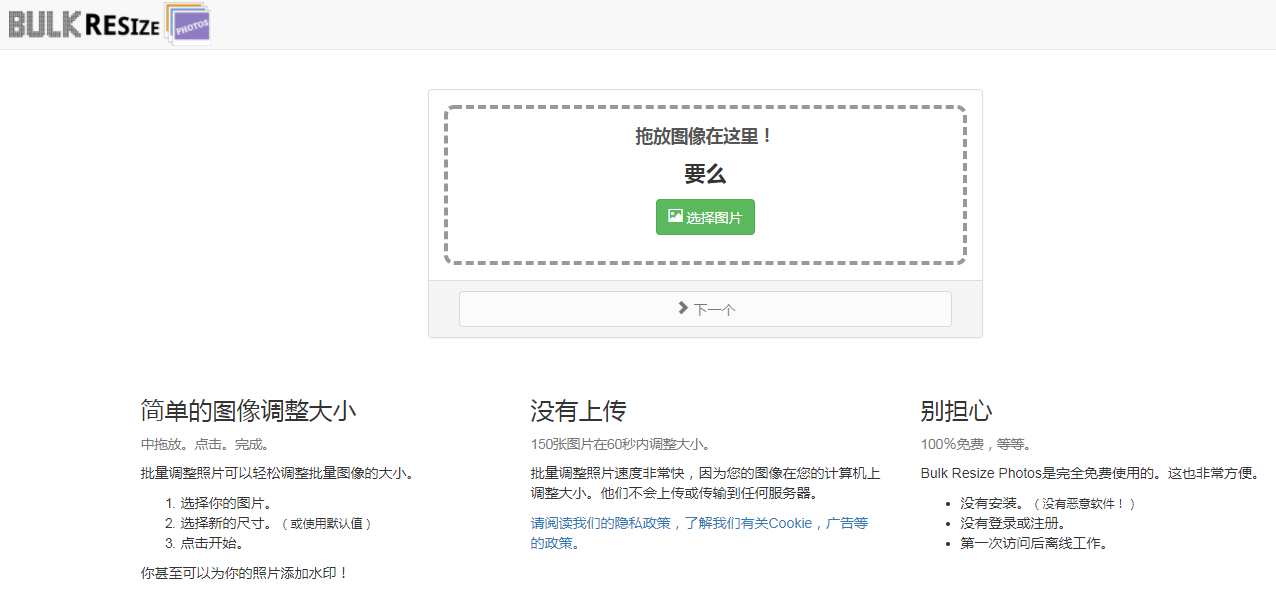This screenshot has height=599, width=1276.
Task: Click the 别担心 heading
Action: tap(956, 411)
